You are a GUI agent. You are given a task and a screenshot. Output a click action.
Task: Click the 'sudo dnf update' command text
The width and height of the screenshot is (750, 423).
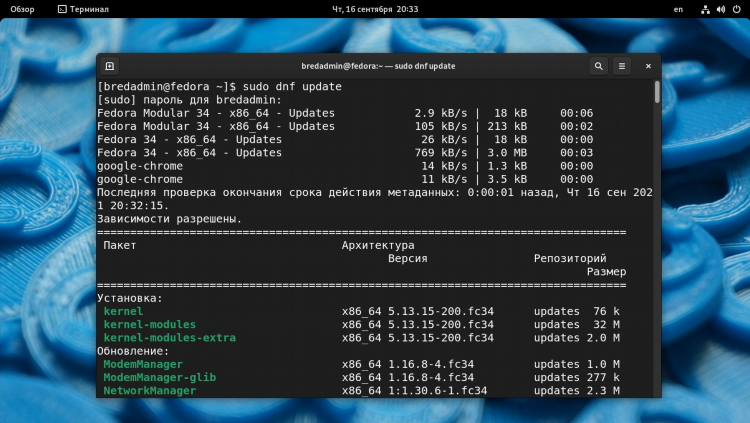pos(292,87)
